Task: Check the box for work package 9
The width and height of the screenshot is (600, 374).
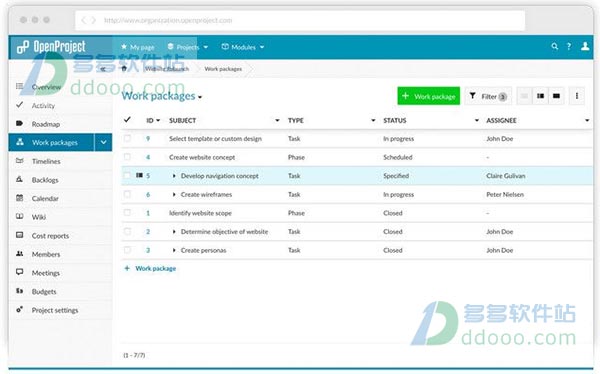Action: [x=127, y=138]
